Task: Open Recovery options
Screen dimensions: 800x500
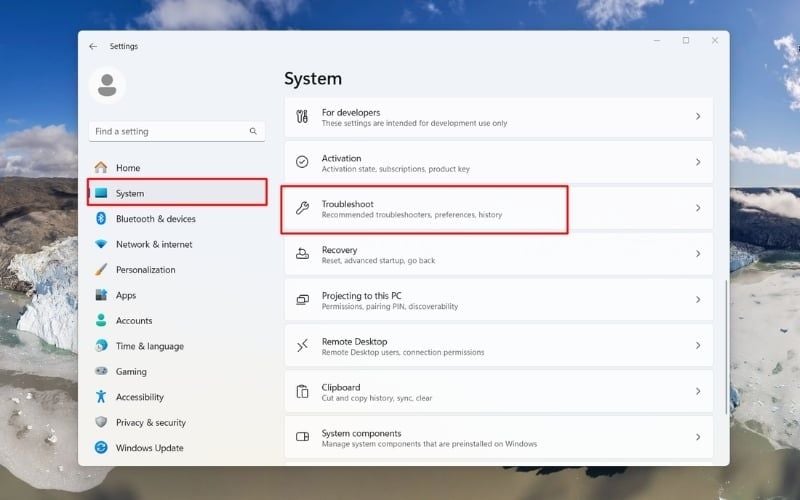Action: pos(498,254)
